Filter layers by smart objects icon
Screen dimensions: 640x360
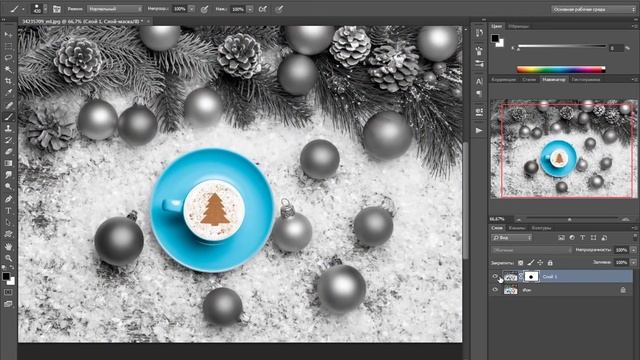coord(604,238)
